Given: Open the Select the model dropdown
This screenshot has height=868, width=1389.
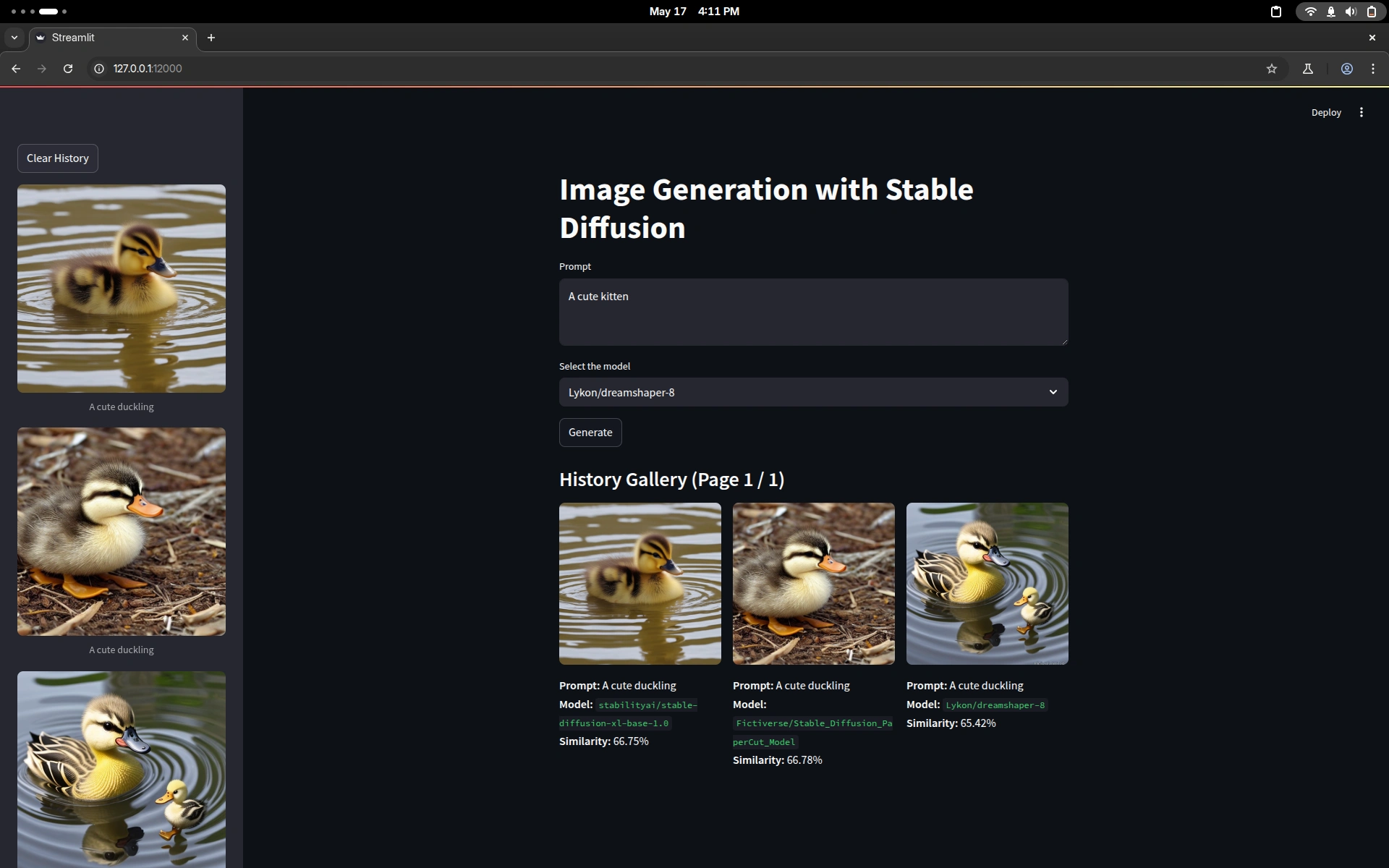Looking at the screenshot, I should point(803,392).
